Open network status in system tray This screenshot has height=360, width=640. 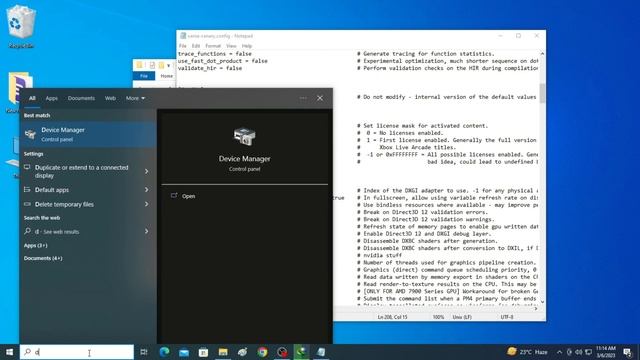(x=589, y=352)
